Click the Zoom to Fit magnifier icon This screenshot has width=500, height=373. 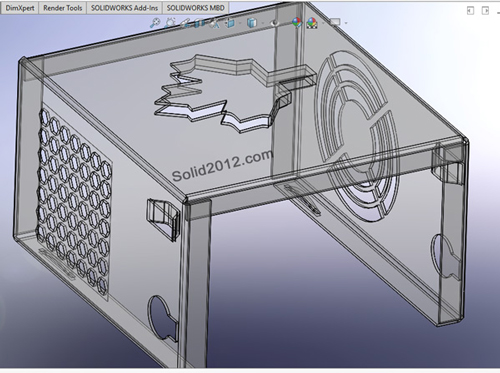(155, 23)
